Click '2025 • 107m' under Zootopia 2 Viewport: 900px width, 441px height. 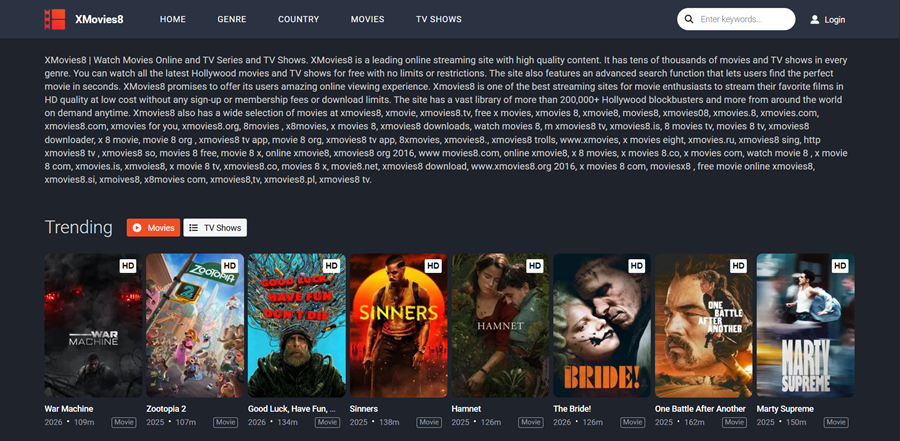(171, 423)
